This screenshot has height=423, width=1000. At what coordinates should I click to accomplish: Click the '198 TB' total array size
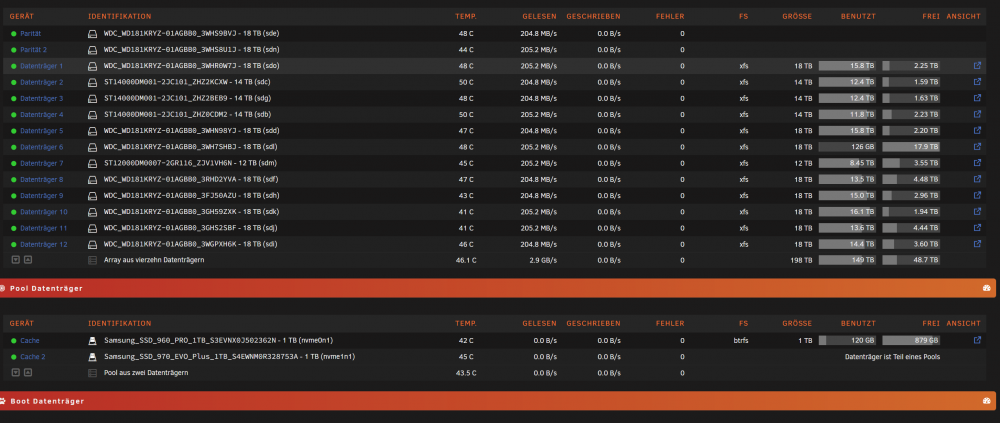(801, 260)
